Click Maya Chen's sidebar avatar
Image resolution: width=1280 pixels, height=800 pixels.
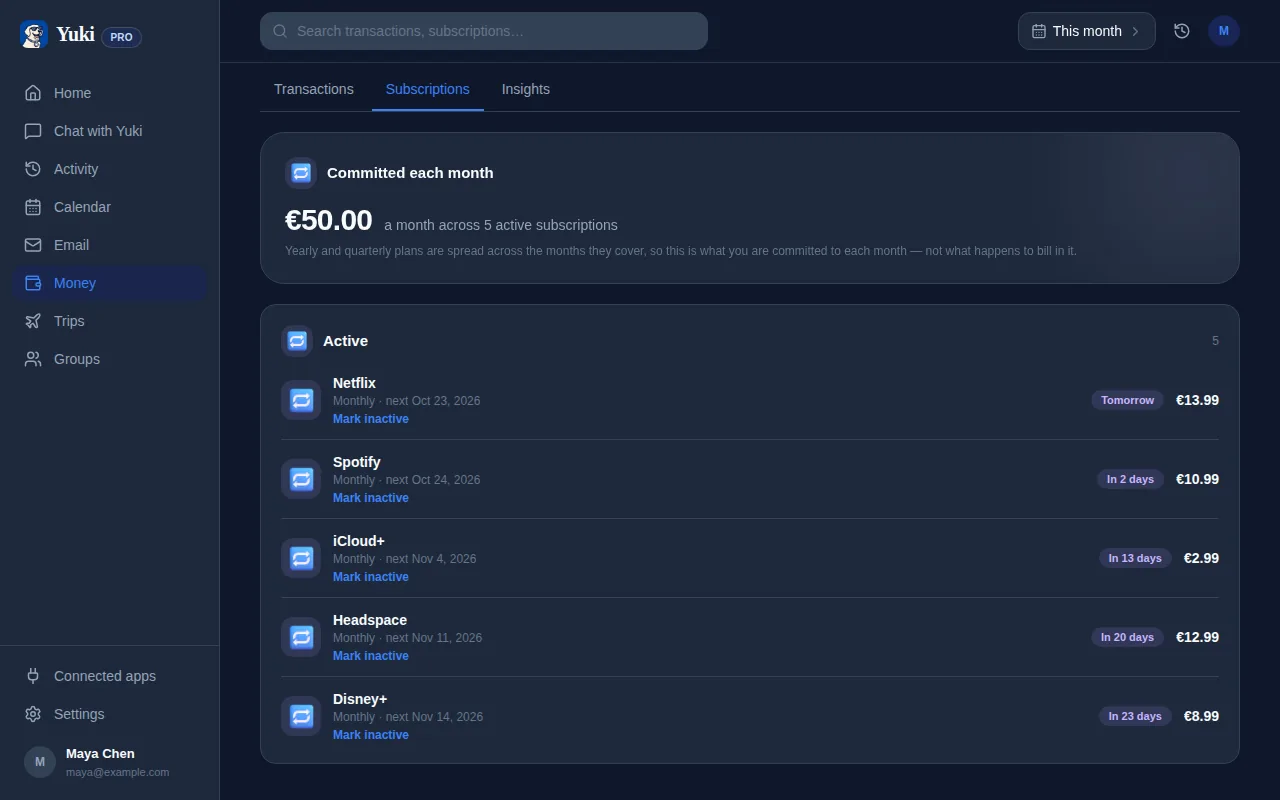tap(40, 762)
